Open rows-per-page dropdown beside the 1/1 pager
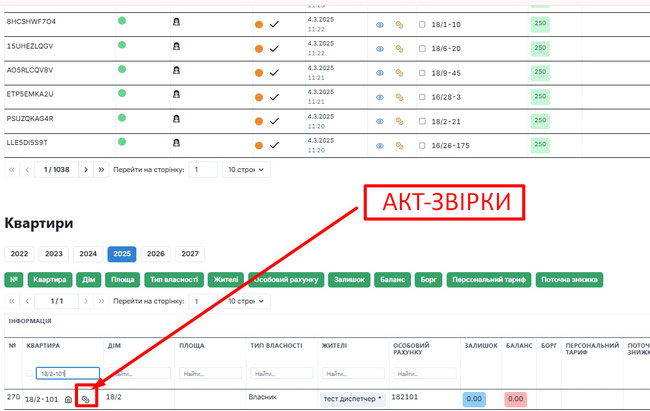Viewport: 650px width, 411px height. (246, 301)
